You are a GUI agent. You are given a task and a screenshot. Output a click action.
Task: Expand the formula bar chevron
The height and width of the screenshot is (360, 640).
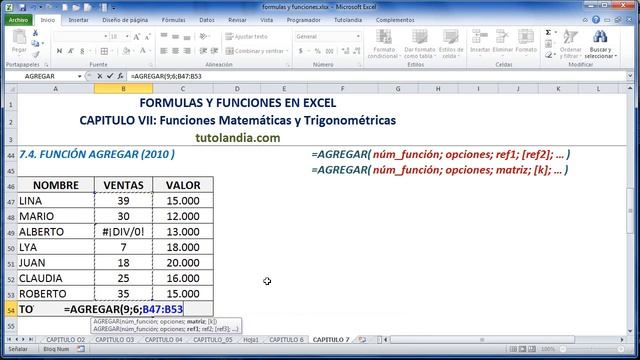pyautogui.click(x=630, y=76)
